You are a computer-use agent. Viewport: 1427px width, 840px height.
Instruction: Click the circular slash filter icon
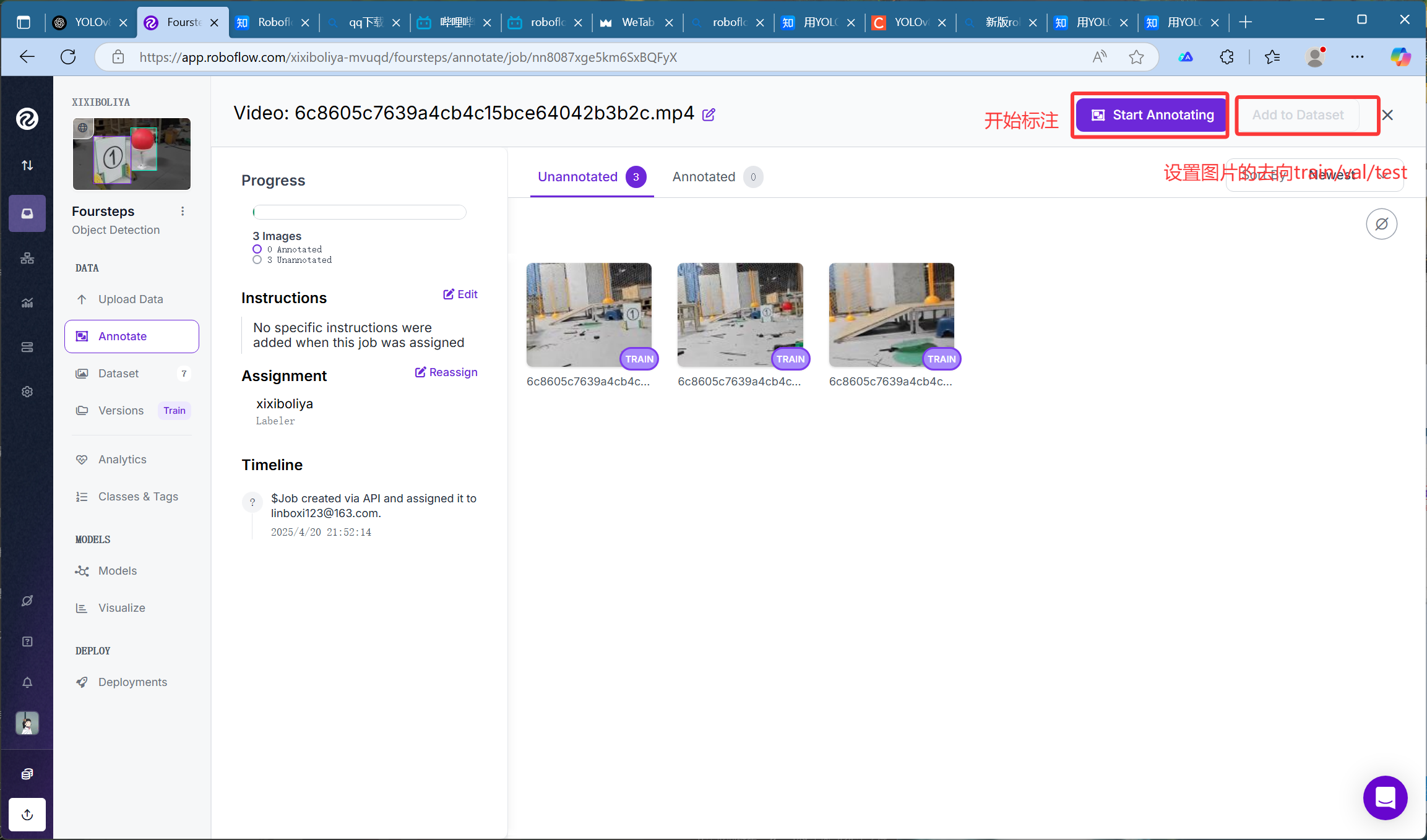1381,224
